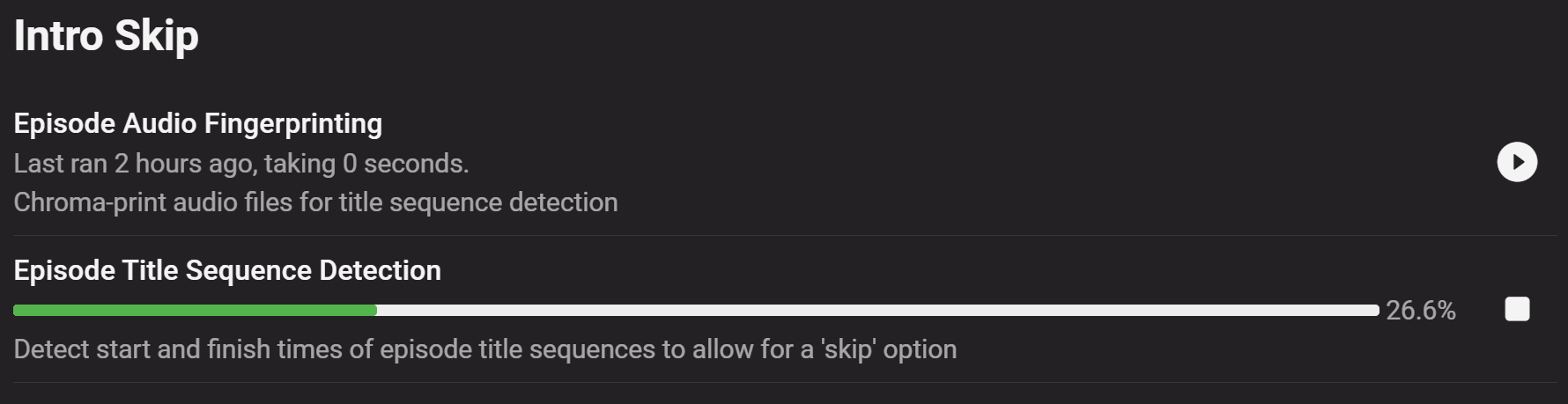
Task: Click where the green progress fill ends
Action: click(375, 310)
